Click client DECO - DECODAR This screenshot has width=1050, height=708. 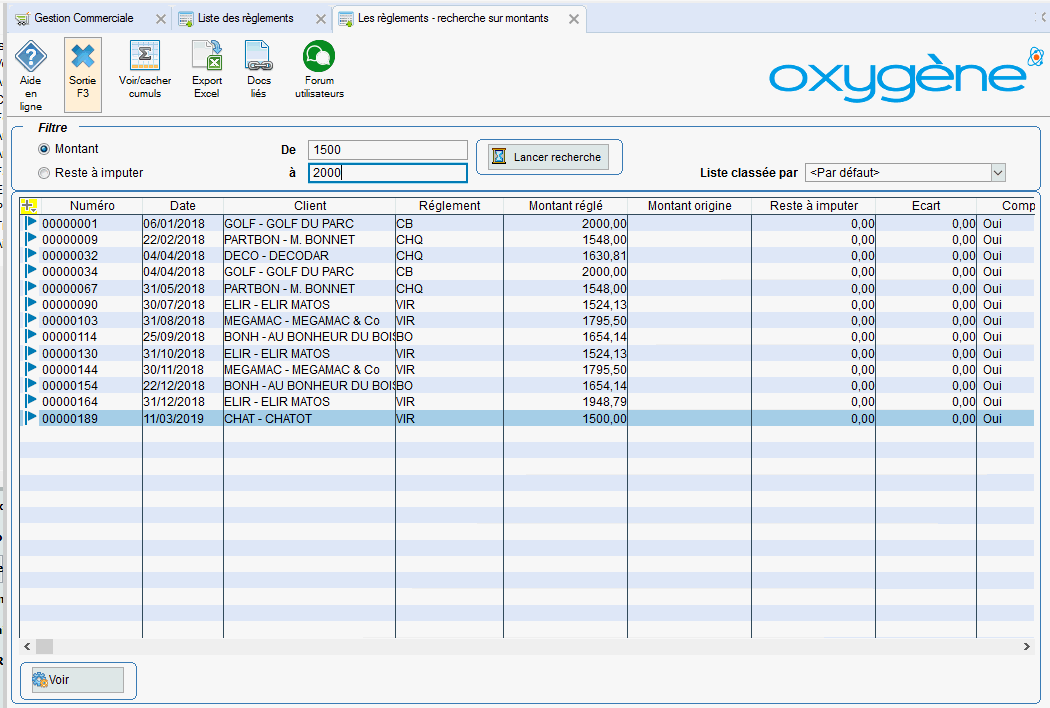[x=277, y=255]
